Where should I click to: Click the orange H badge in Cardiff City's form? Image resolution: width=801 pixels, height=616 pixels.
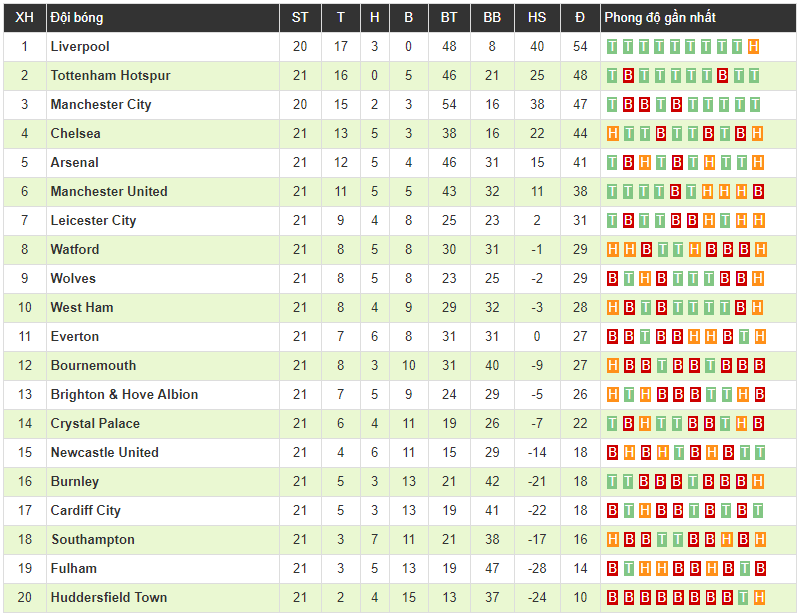pos(647,511)
